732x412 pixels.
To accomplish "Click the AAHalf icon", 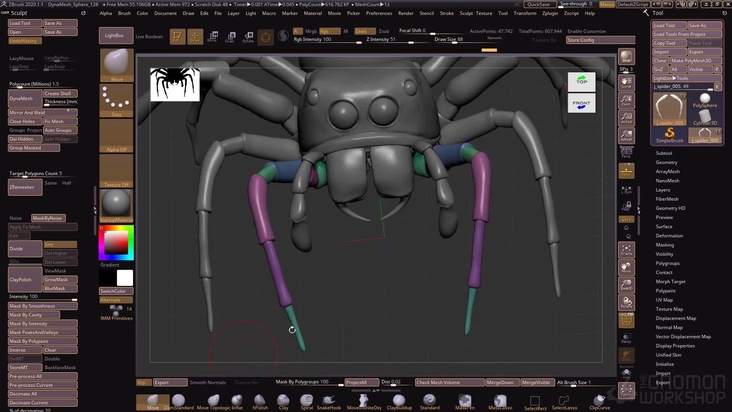I will [x=626, y=136].
